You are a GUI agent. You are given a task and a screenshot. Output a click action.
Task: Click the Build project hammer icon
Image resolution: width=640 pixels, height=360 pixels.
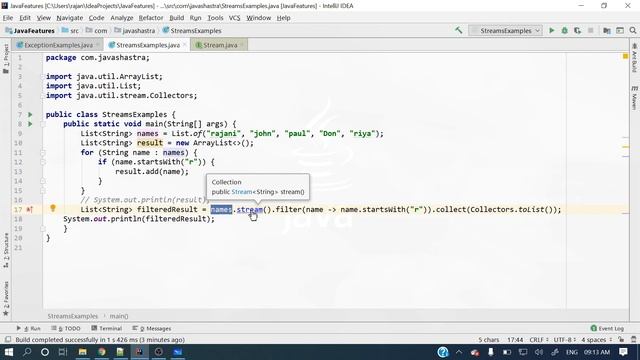point(459,30)
